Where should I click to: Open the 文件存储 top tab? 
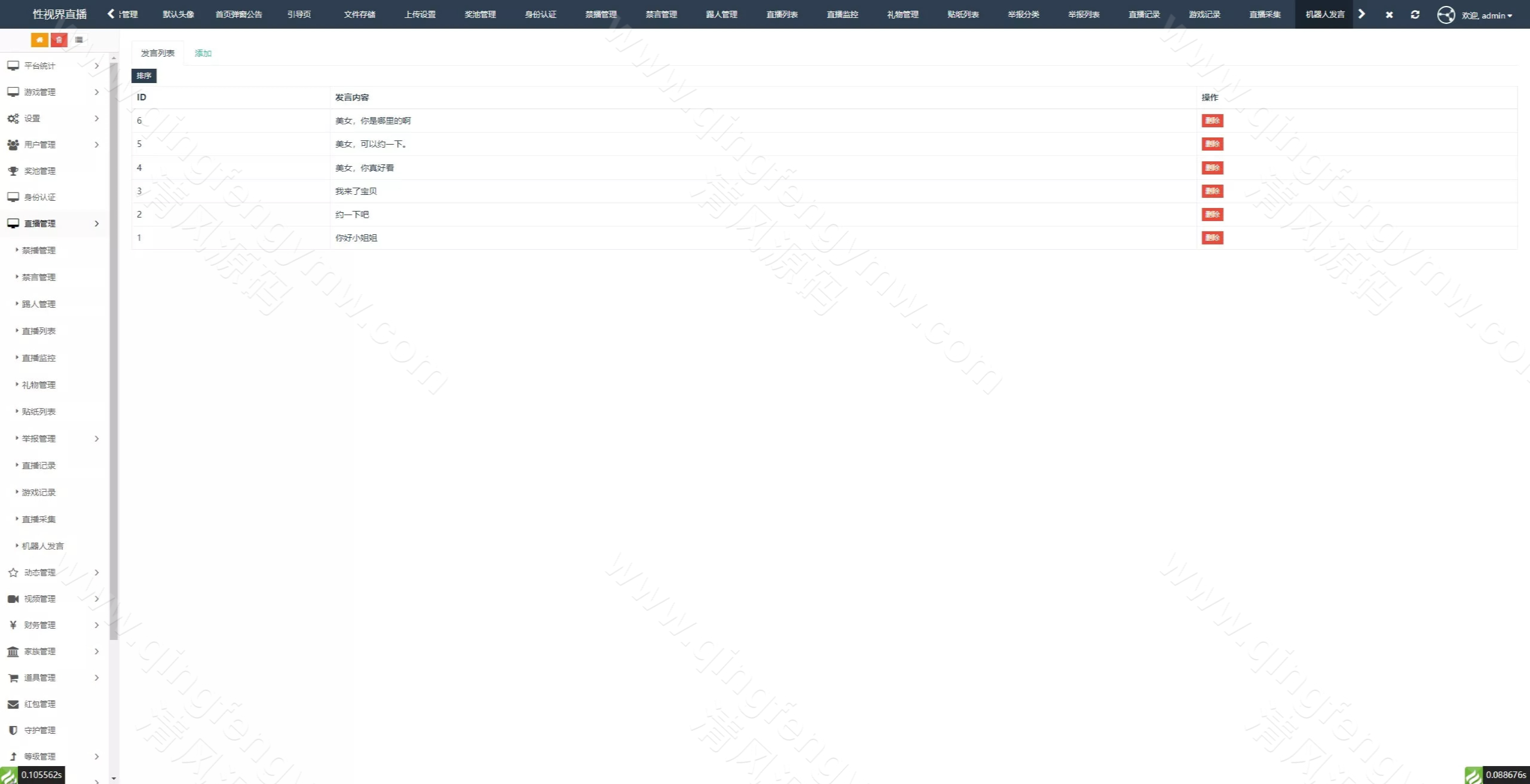pyautogui.click(x=360, y=14)
